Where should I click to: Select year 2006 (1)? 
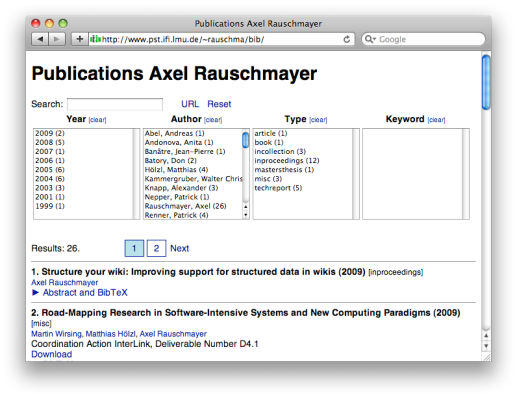point(50,160)
